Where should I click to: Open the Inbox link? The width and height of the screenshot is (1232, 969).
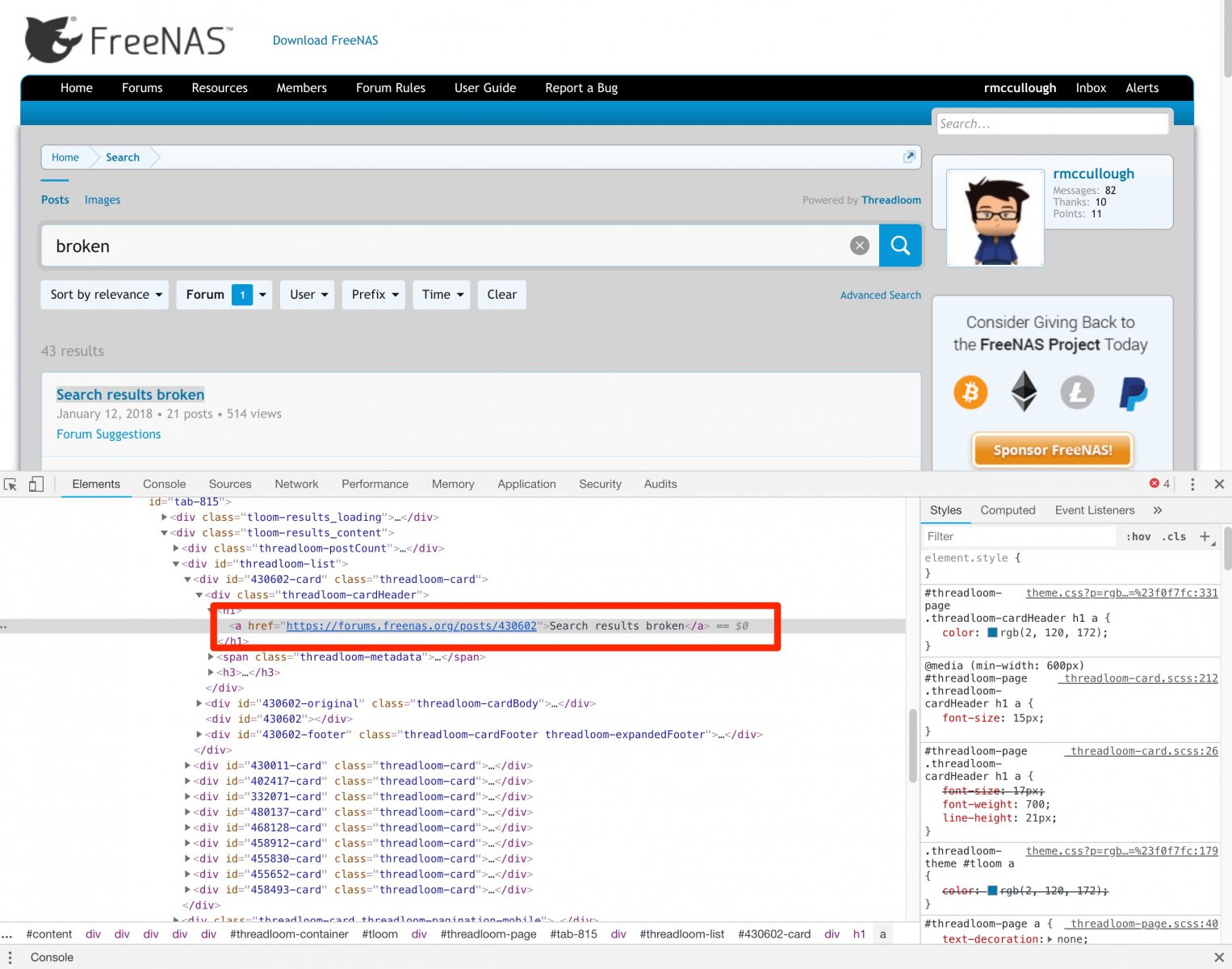pyautogui.click(x=1091, y=88)
